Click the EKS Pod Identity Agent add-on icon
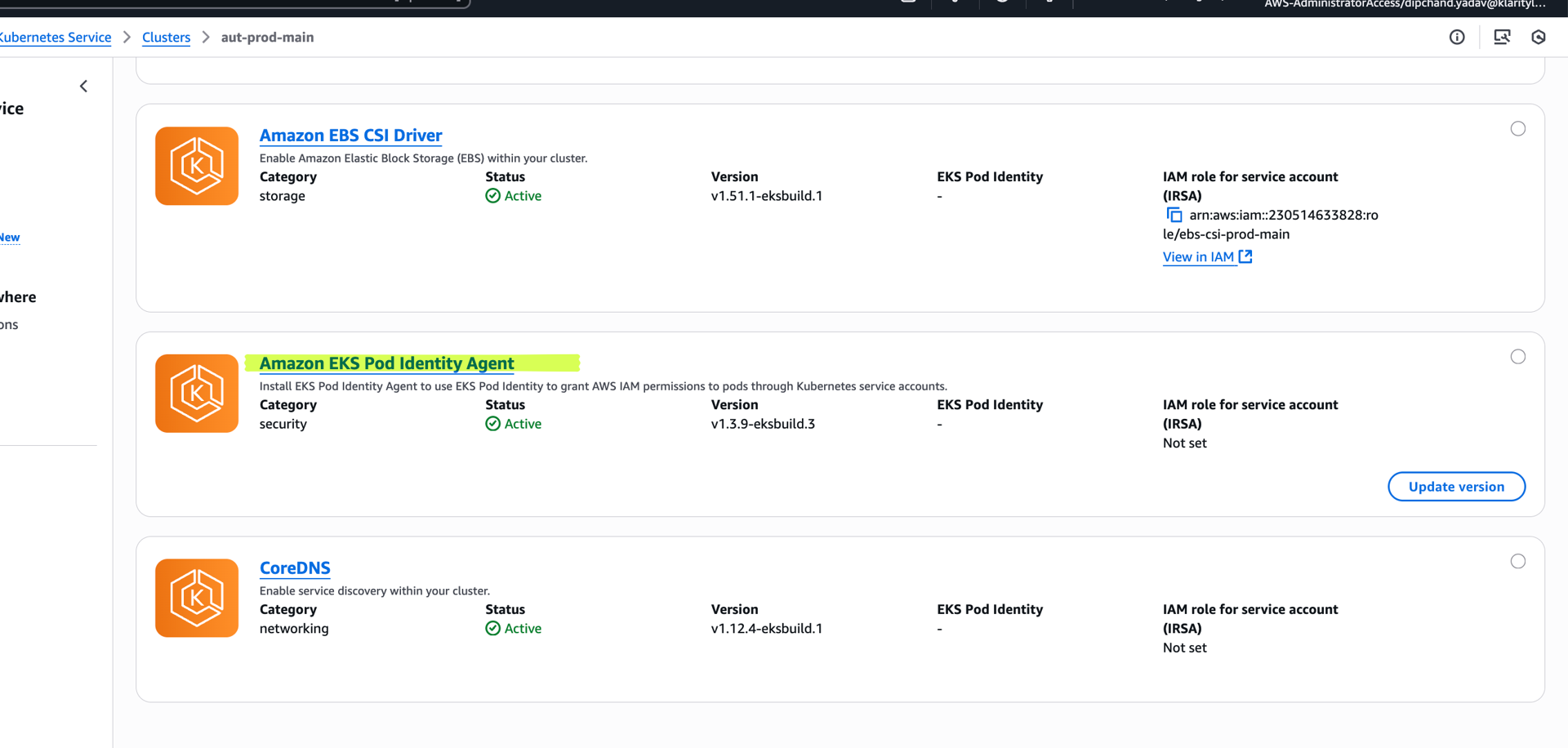The image size is (1568, 748). [196, 394]
